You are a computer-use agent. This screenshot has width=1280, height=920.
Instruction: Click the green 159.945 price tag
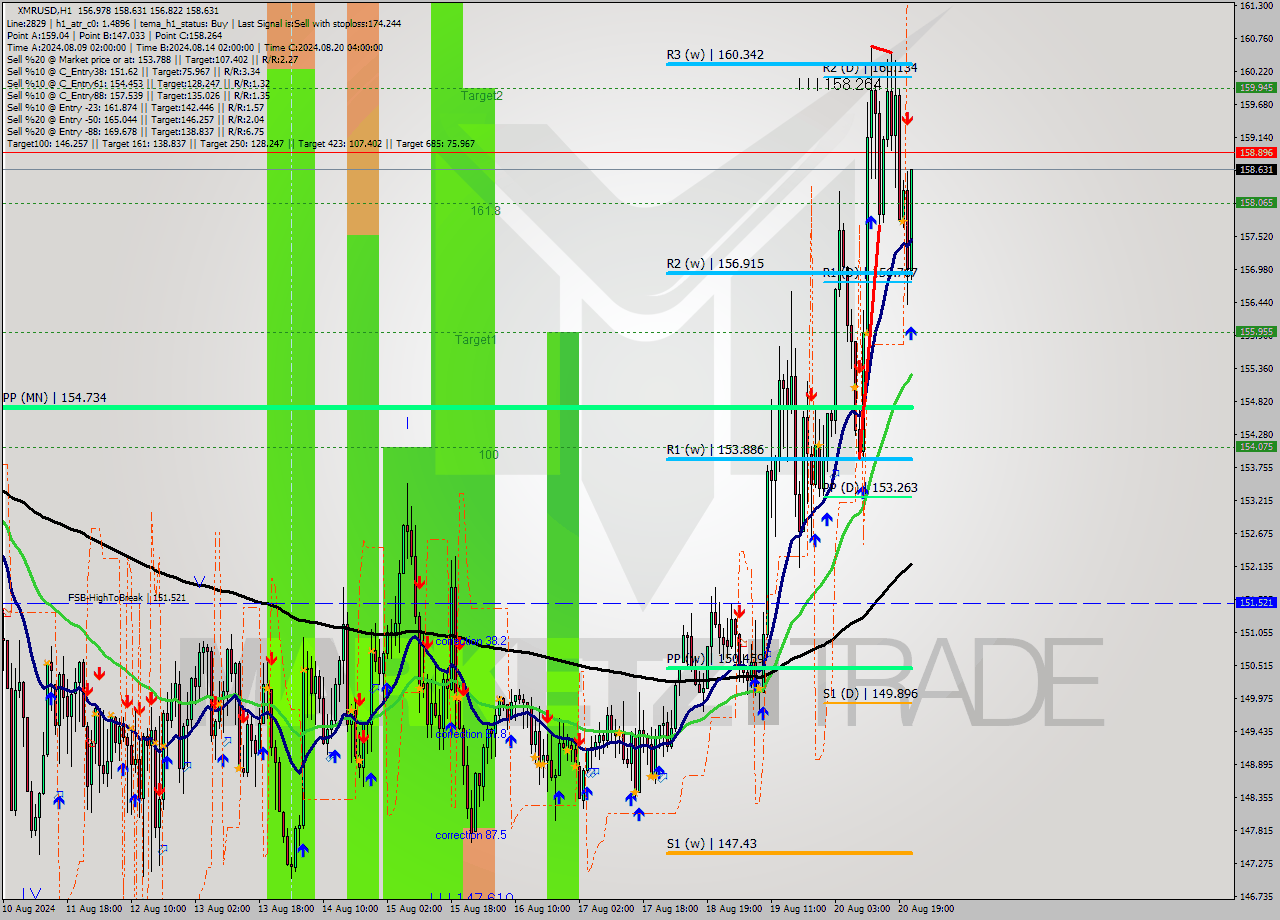coord(1256,87)
